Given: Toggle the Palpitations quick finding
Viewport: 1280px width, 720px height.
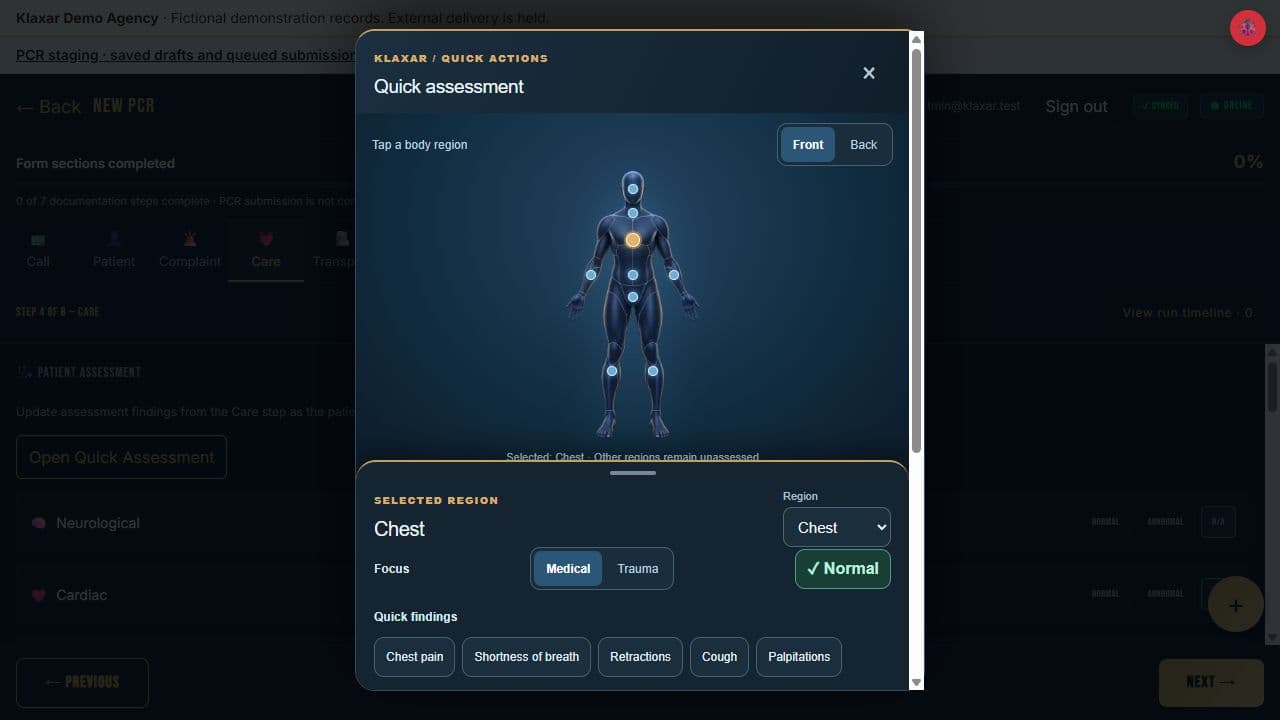Looking at the screenshot, I should 799,657.
